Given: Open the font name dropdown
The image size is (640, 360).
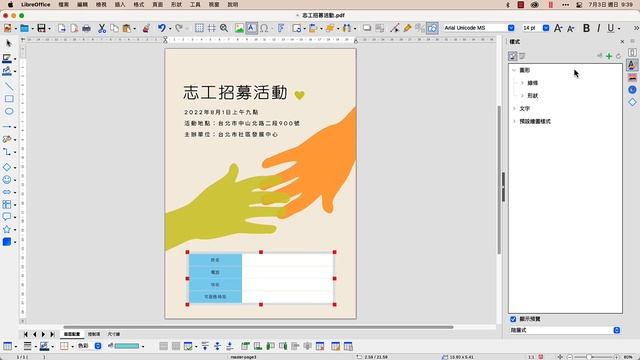Looking at the screenshot, I should click(x=511, y=28).
